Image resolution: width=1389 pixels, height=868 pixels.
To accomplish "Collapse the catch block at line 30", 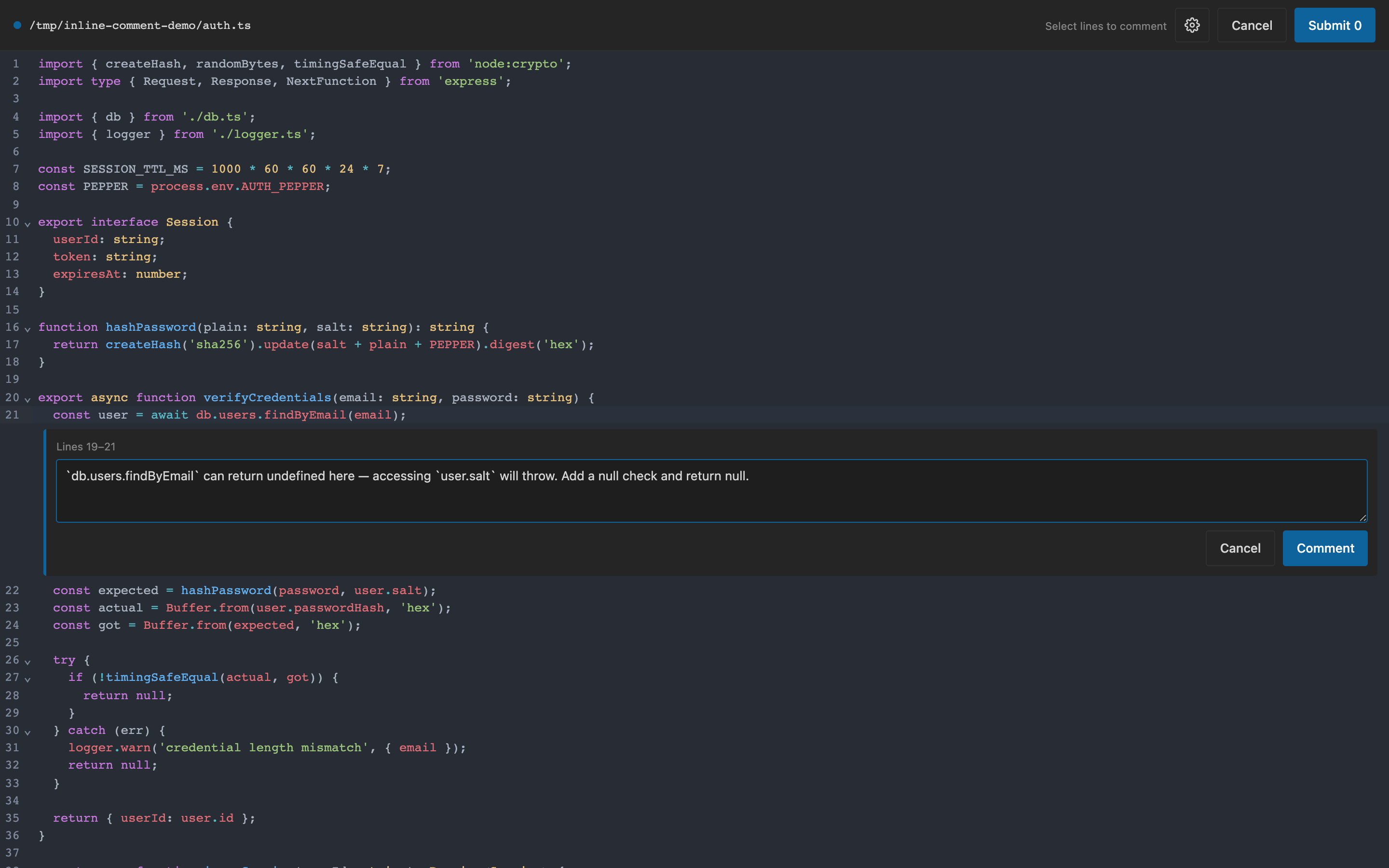I will point(27,732).
